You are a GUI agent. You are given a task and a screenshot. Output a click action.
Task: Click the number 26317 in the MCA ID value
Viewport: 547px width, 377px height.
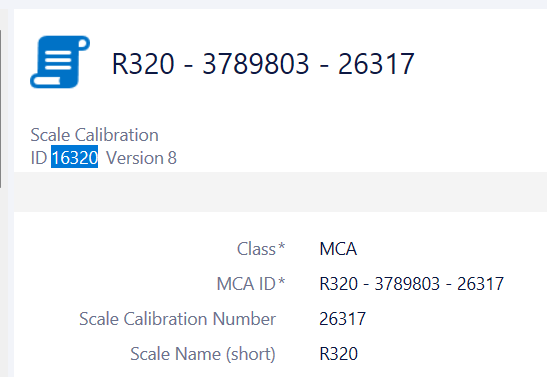[x=481, y=284]
